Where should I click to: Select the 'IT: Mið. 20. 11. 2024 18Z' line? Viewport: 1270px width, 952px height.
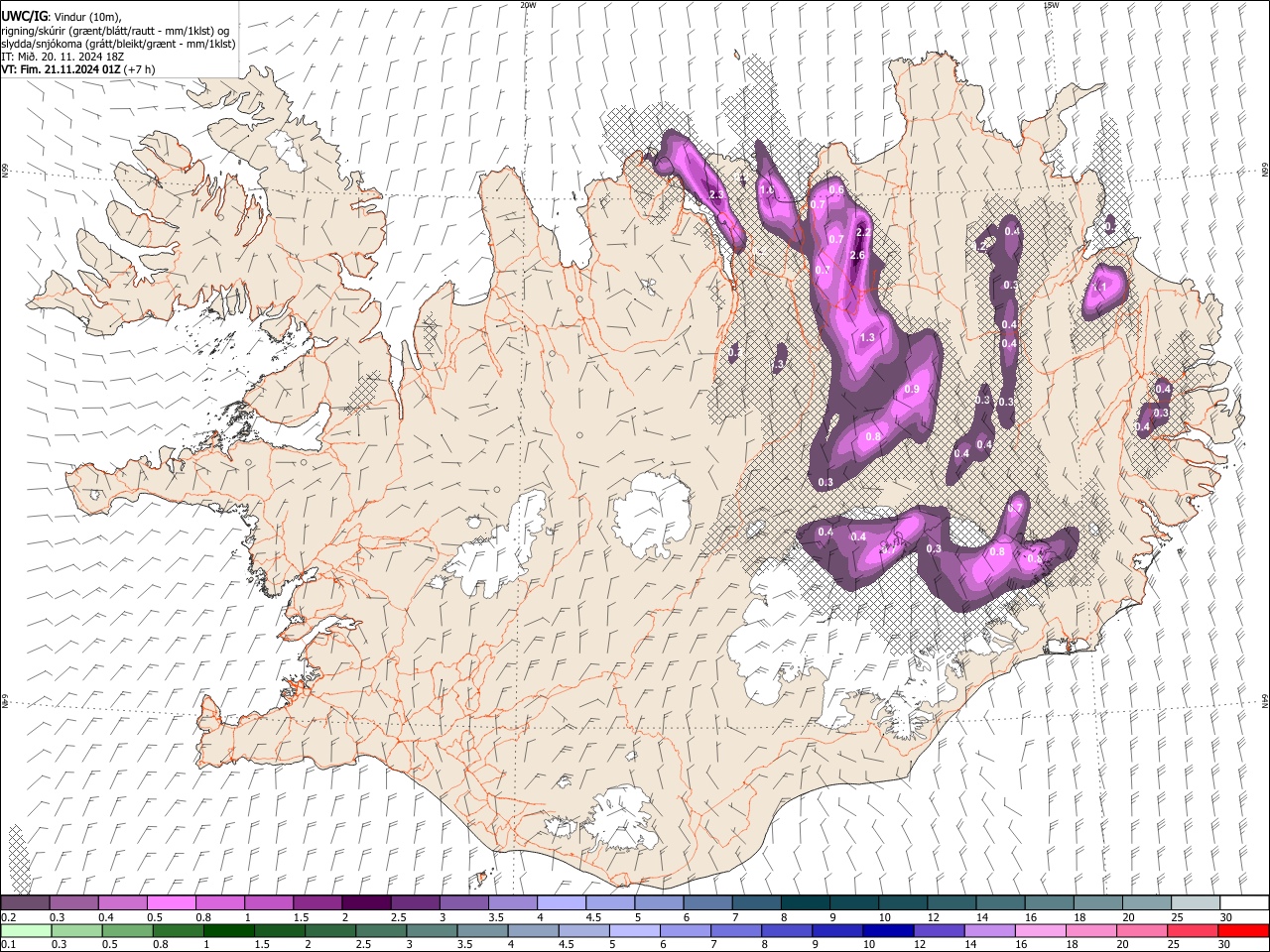coord(63,57)
